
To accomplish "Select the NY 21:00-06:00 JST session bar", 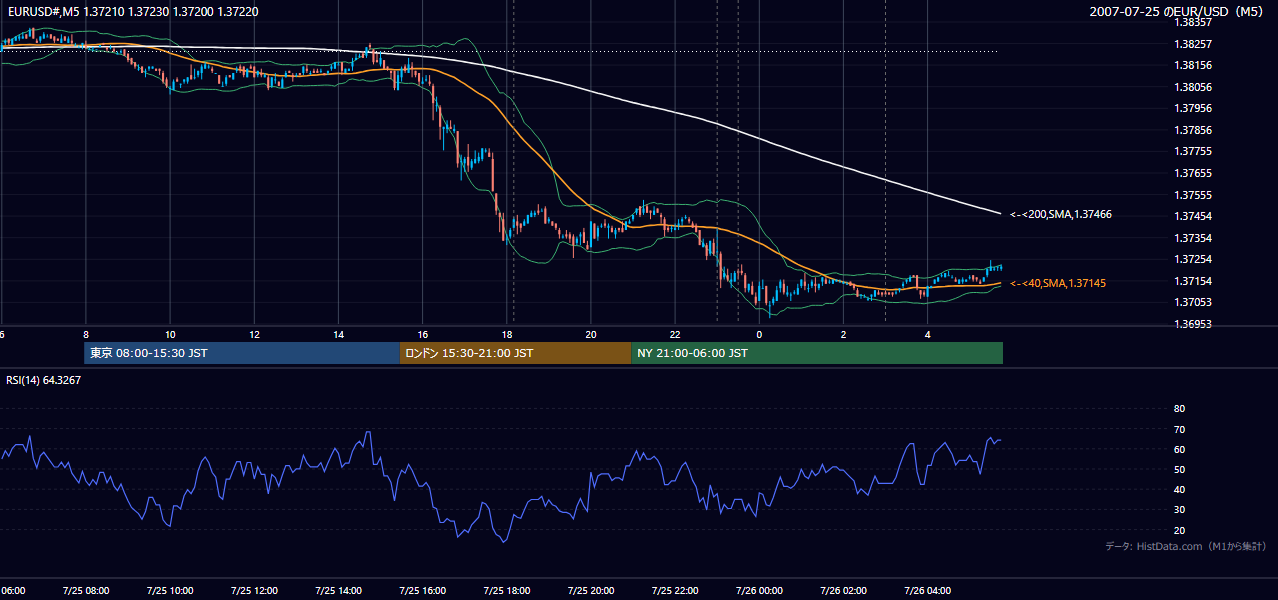I will point(817,353).
